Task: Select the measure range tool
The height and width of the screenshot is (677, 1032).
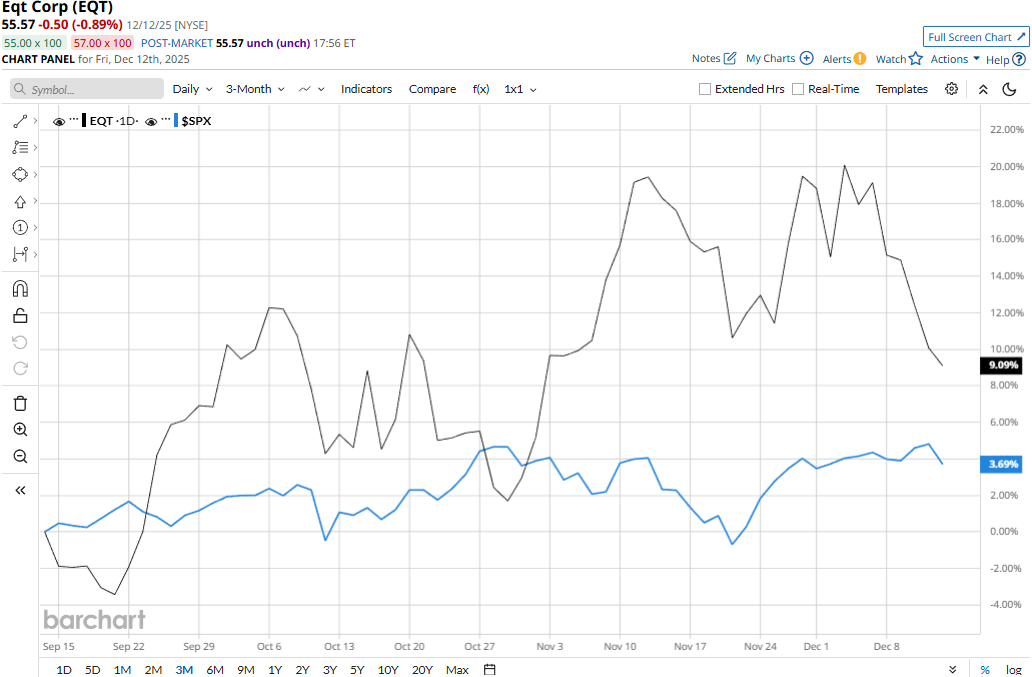Action: tap(20, 254)
